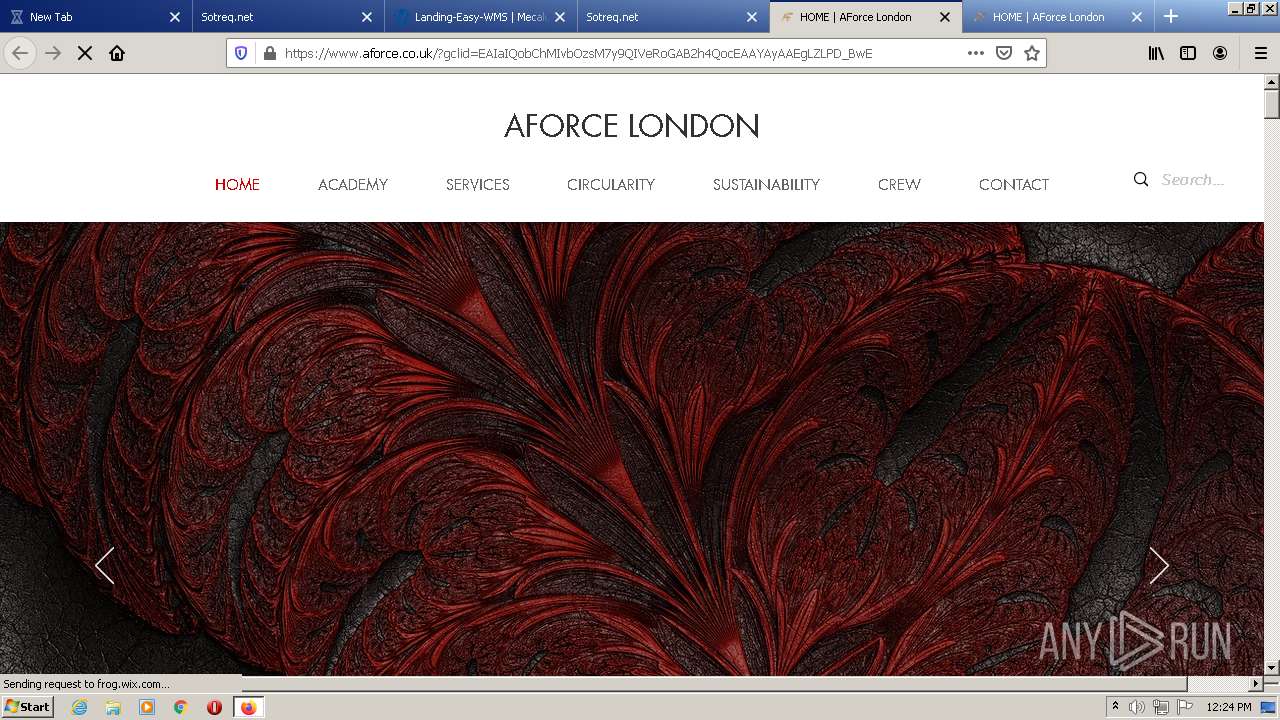
Task: Go to the CONTACT page
Action: pos(1014,184)
